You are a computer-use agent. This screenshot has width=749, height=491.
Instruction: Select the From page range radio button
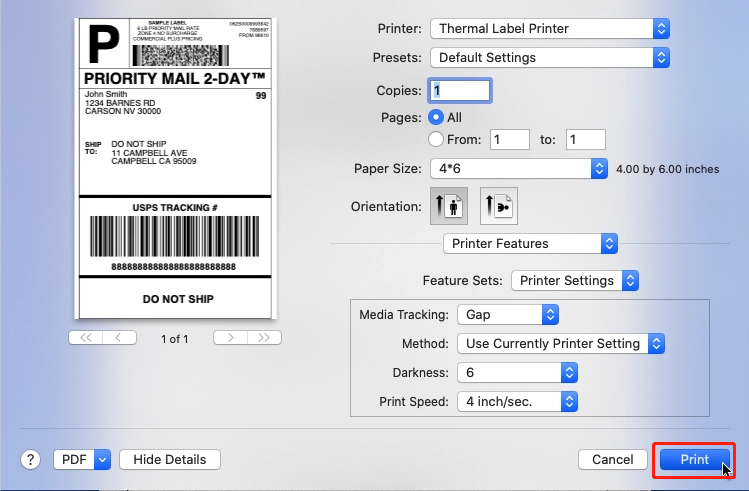click(x=436, y=139)
